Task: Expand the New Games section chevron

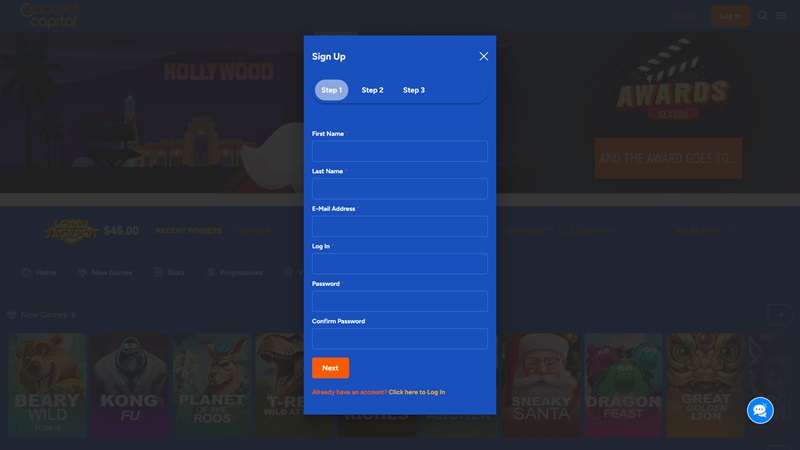Action: click(x=73, y=315)
